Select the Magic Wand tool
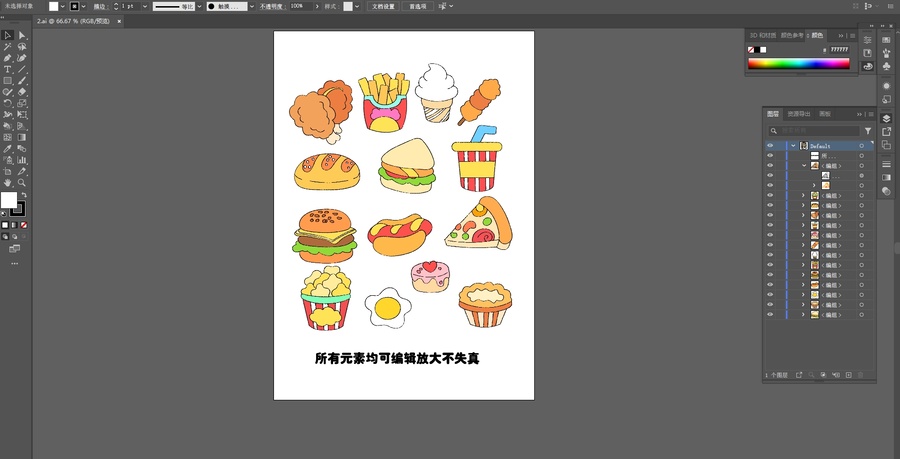The height and width of the screenshot is (459, 900). (x=7, y=47)
